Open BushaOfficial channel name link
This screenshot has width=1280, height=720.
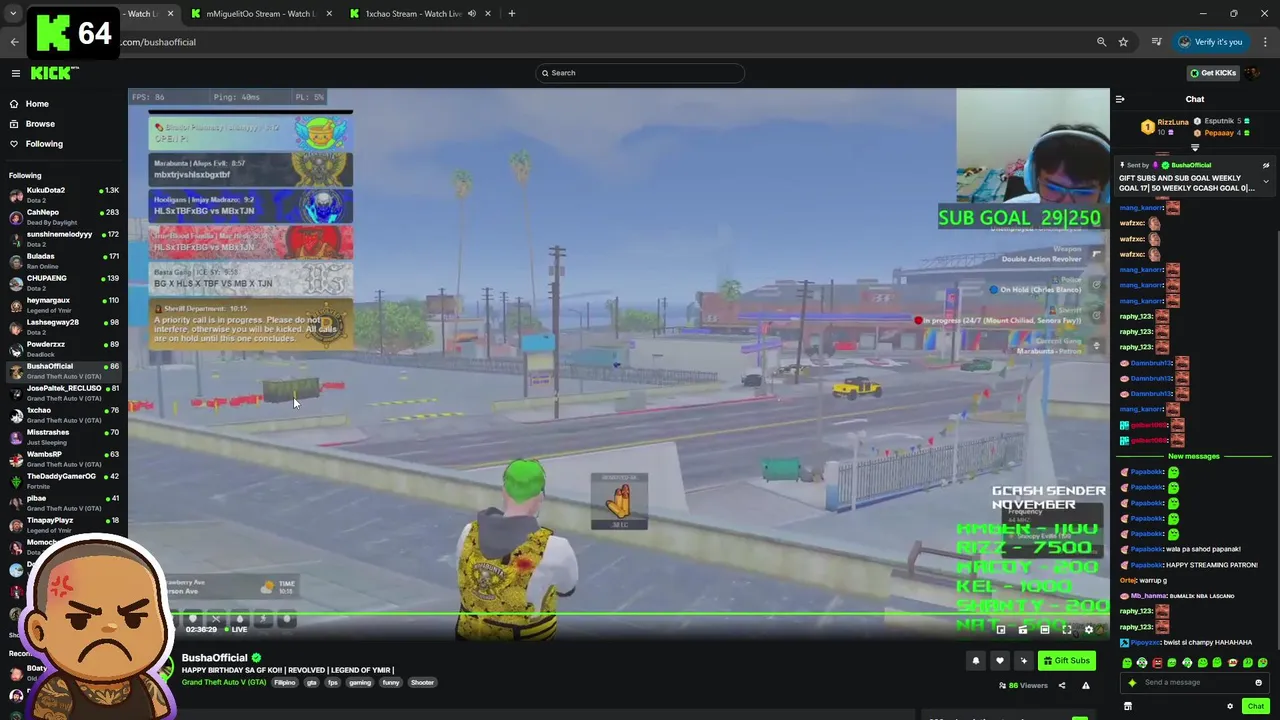tap(214, 658)
